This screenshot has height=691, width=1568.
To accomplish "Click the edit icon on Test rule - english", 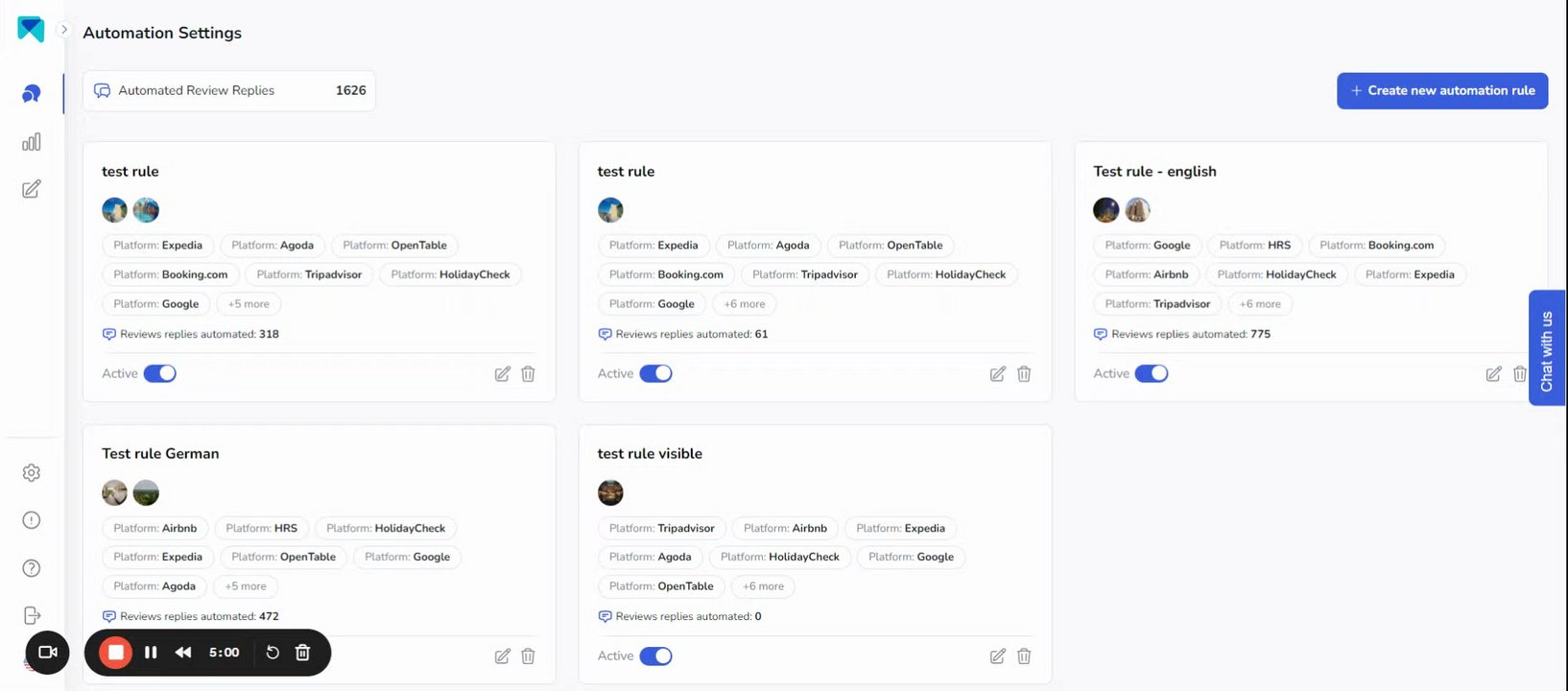I will tap(1493, 374).
